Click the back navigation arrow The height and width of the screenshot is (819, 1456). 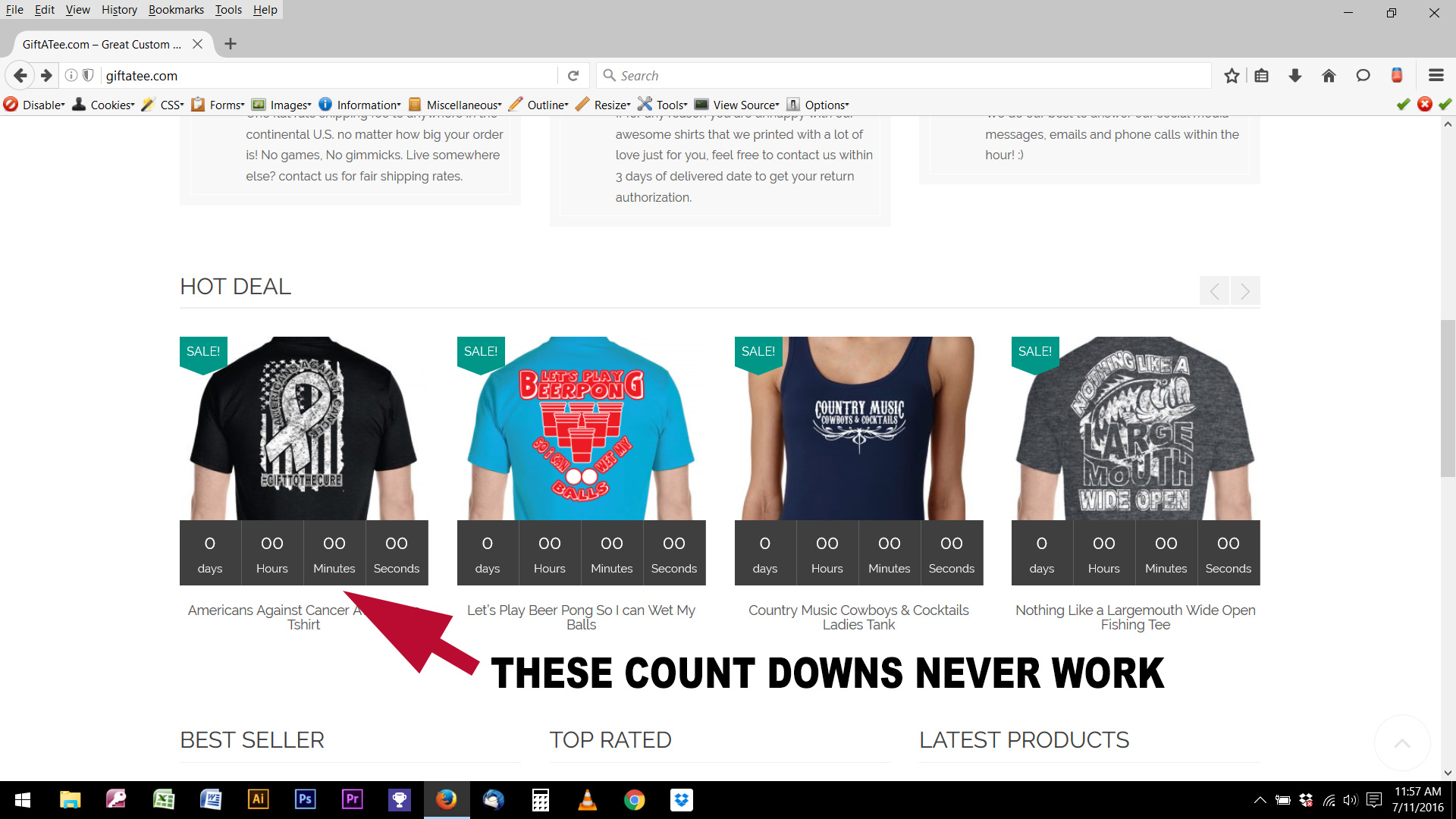pyautogui.click(x=20, y=75)
